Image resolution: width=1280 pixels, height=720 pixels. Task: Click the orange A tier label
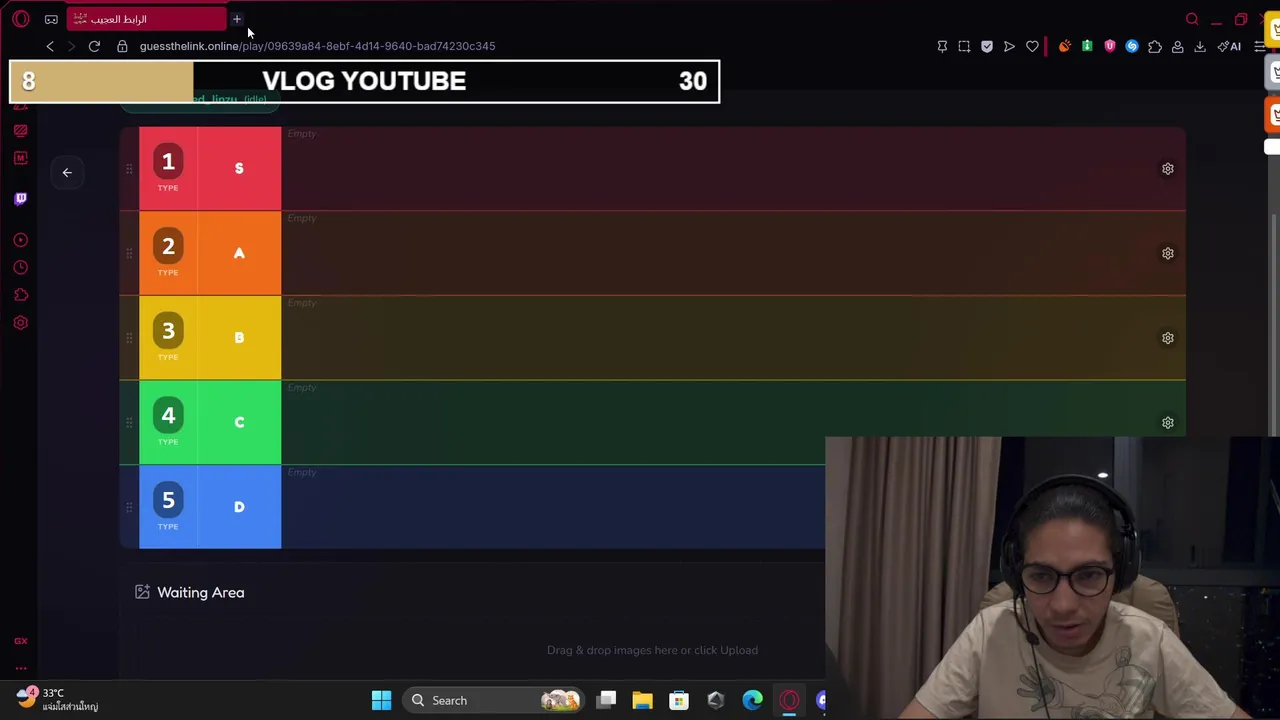point(239,254)
